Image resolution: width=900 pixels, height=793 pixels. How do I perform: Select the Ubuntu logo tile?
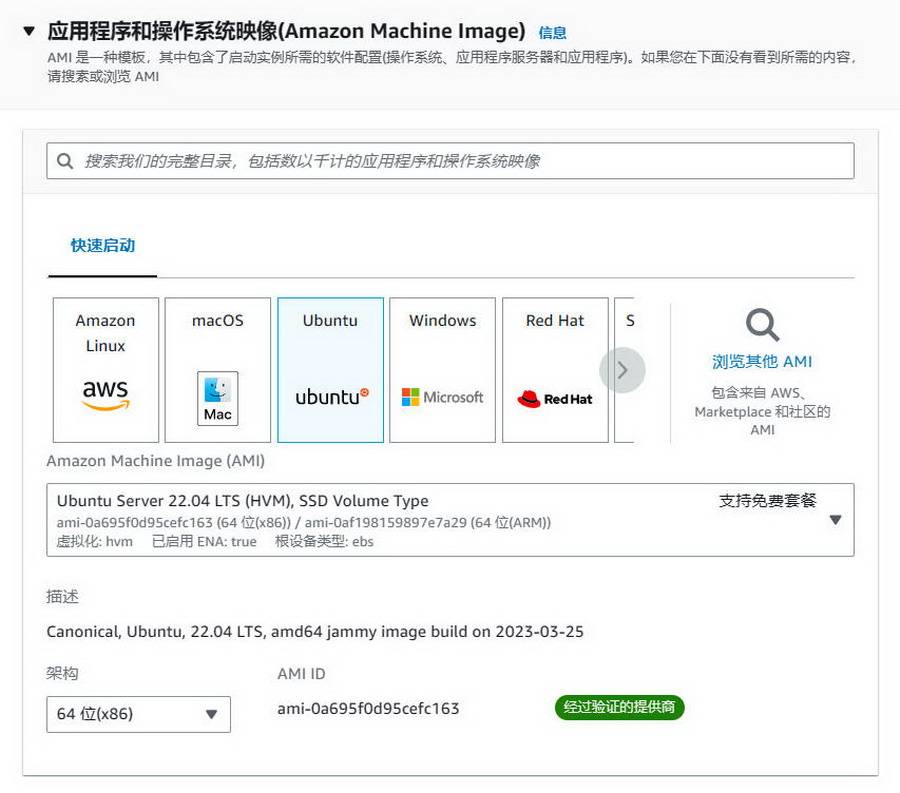tap(330, 370)
